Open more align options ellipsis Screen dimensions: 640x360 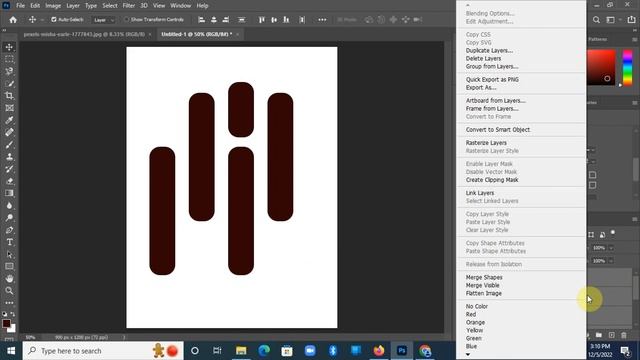click(322, 20)
